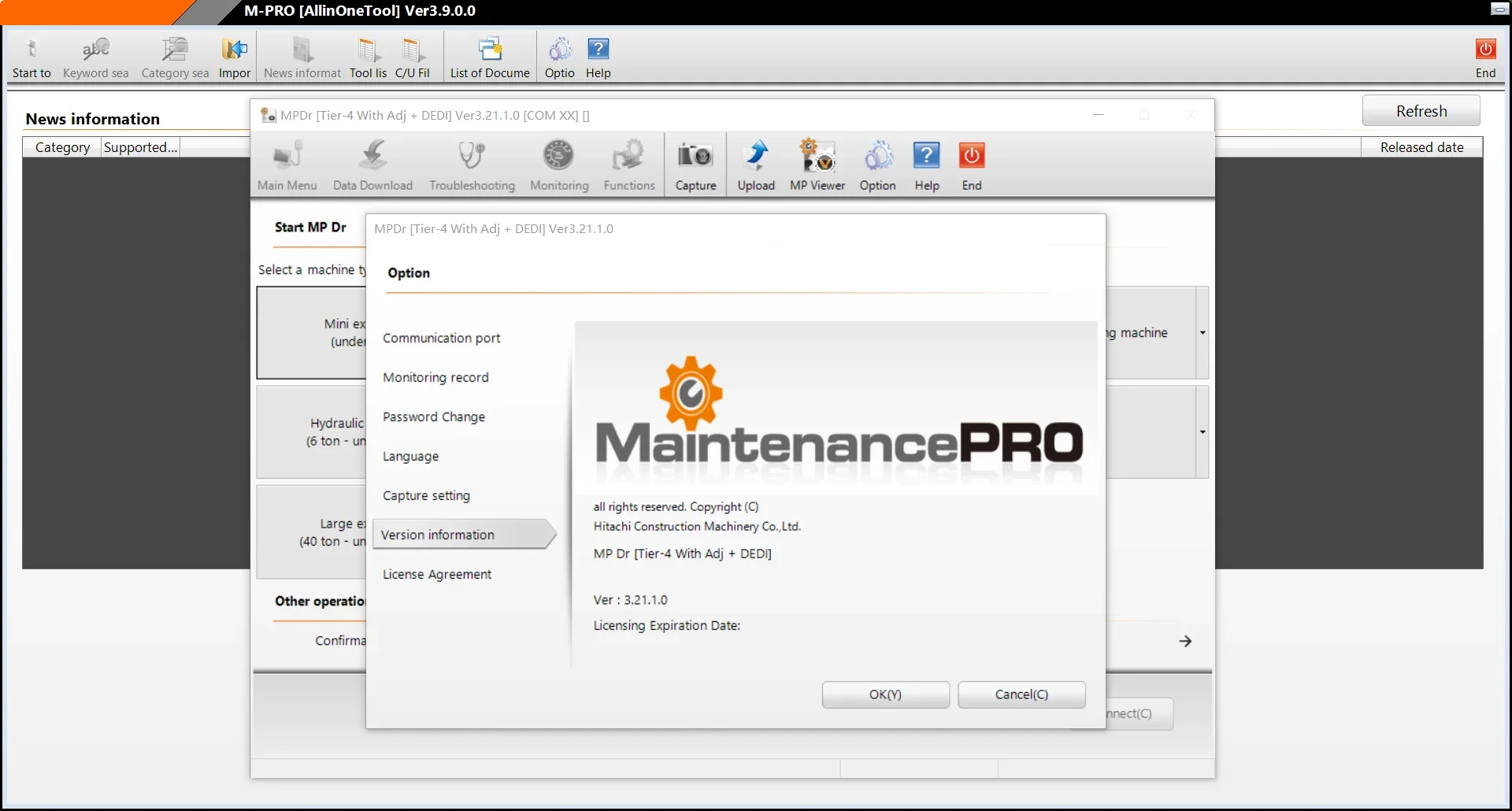Expand the upper machine selection dropdown

1202,333
